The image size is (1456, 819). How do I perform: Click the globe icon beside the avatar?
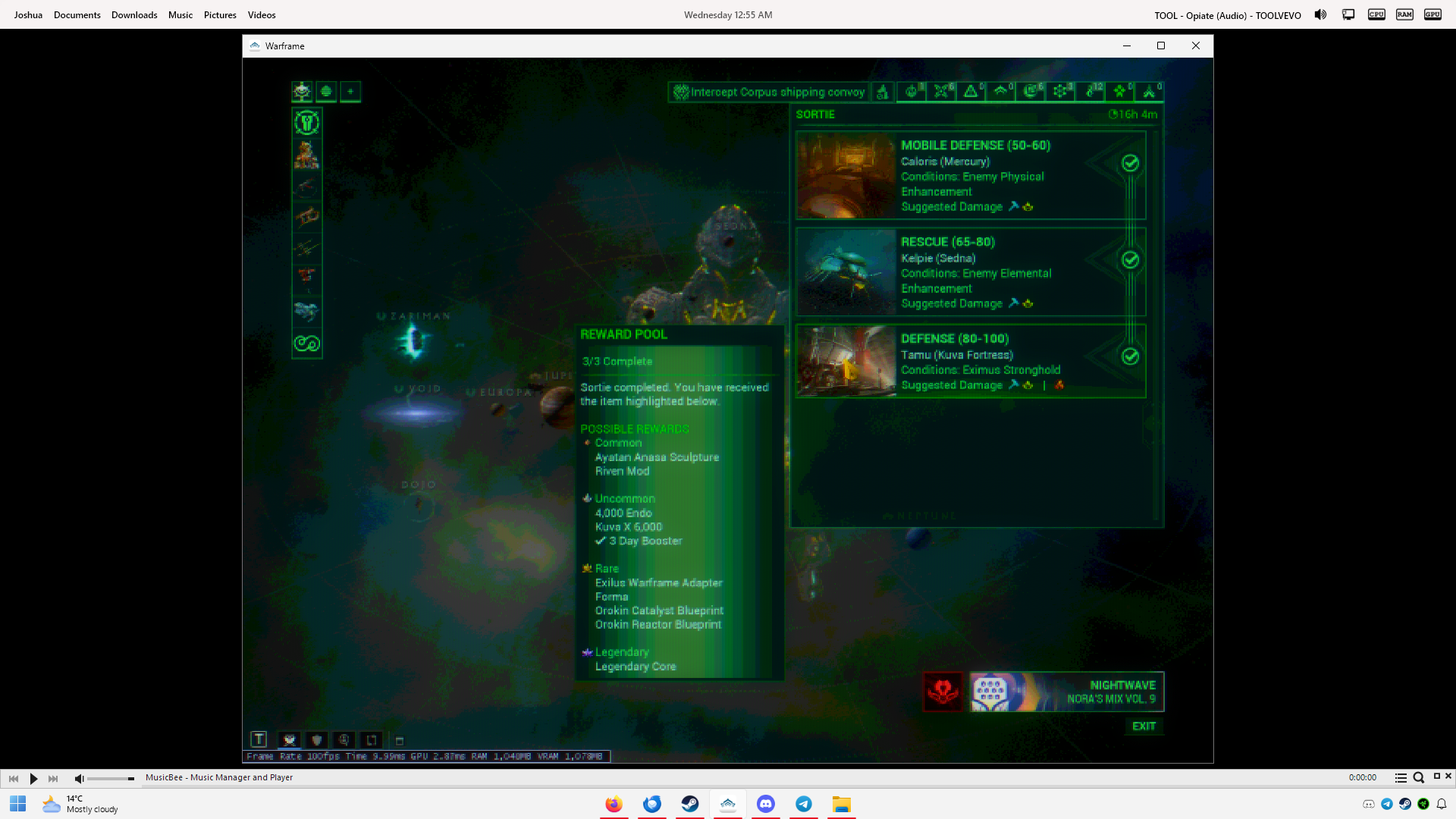point(326,92)
